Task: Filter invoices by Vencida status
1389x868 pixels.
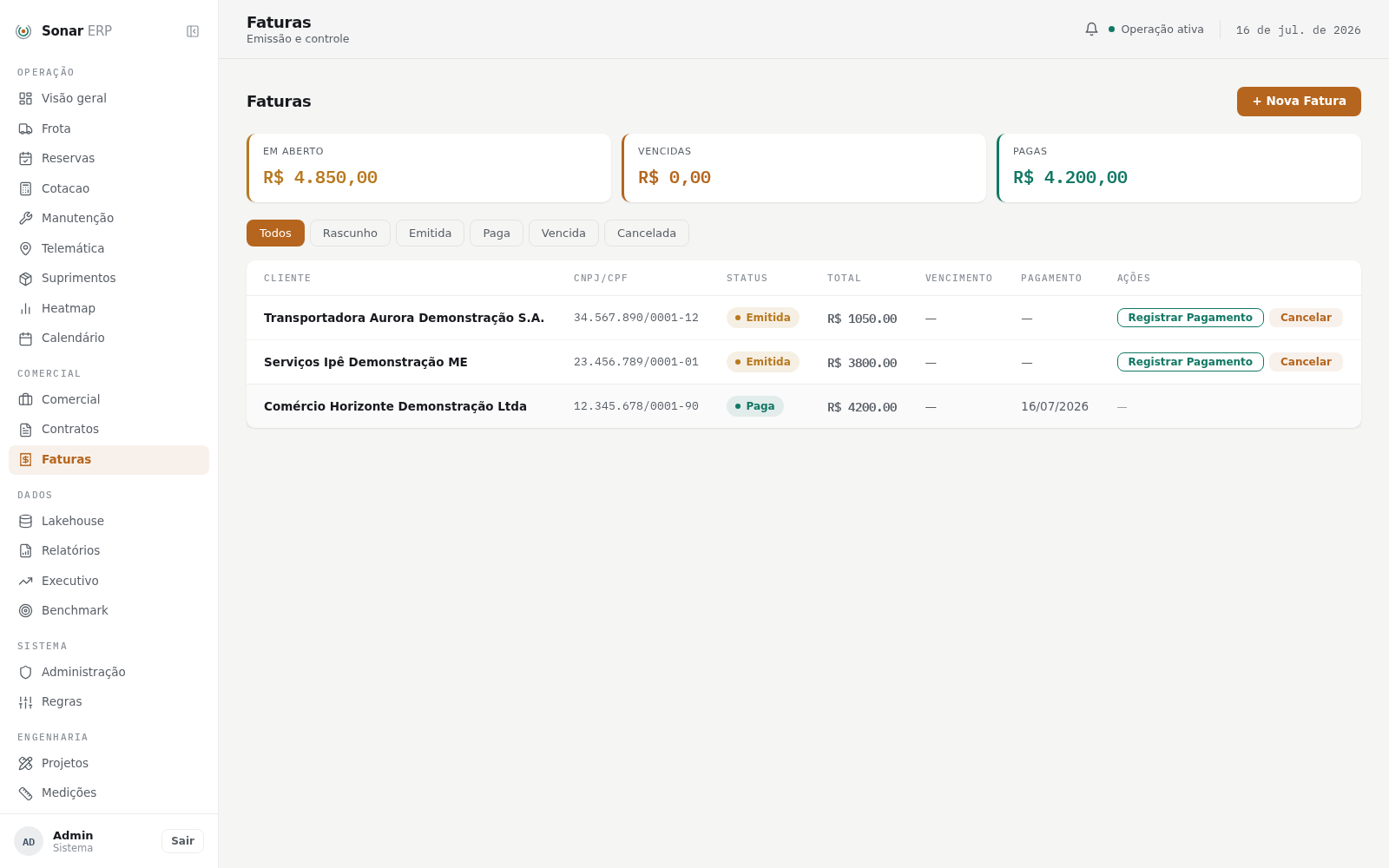Action: (x=563, y=233)
